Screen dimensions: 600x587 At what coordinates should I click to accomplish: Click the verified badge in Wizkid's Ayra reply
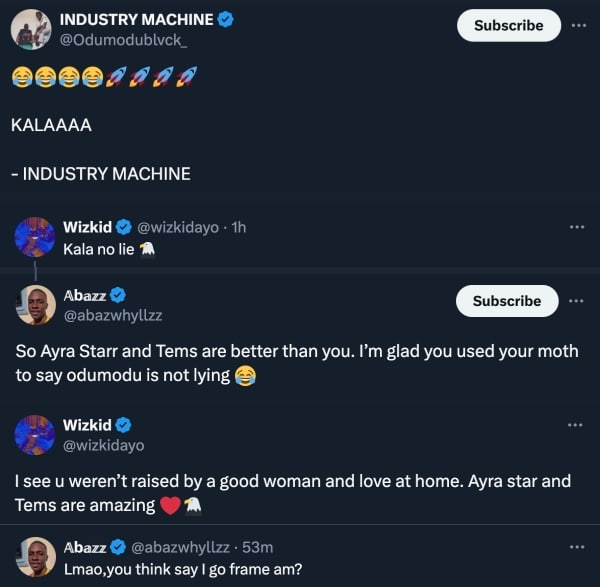click(124, 425)
